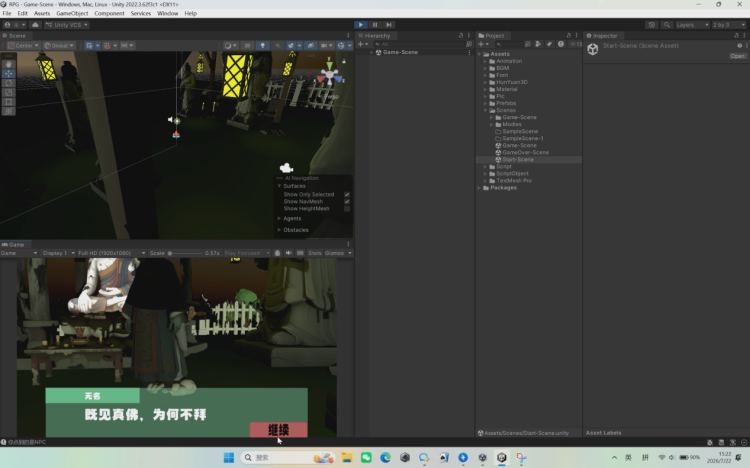
Task: Expand the Obstacles section
Action: pyautogui.click(x=279, y=230)
